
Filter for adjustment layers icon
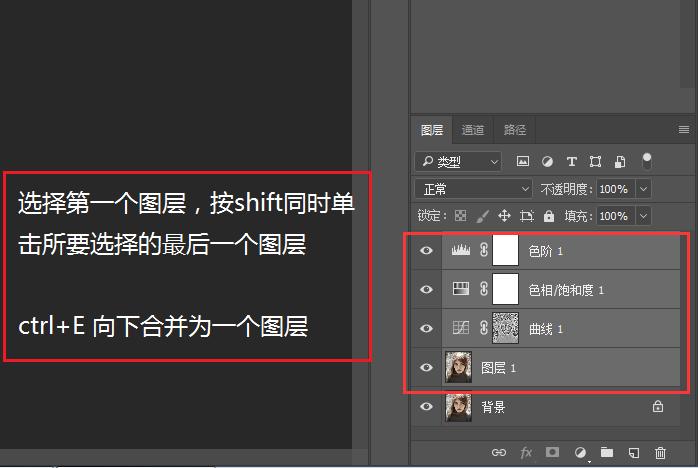[547, 161]
